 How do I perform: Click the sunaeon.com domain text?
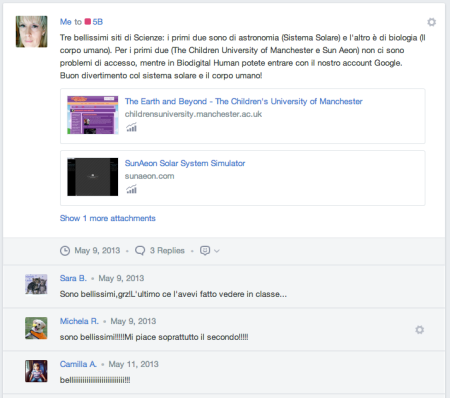coord(149,176)
